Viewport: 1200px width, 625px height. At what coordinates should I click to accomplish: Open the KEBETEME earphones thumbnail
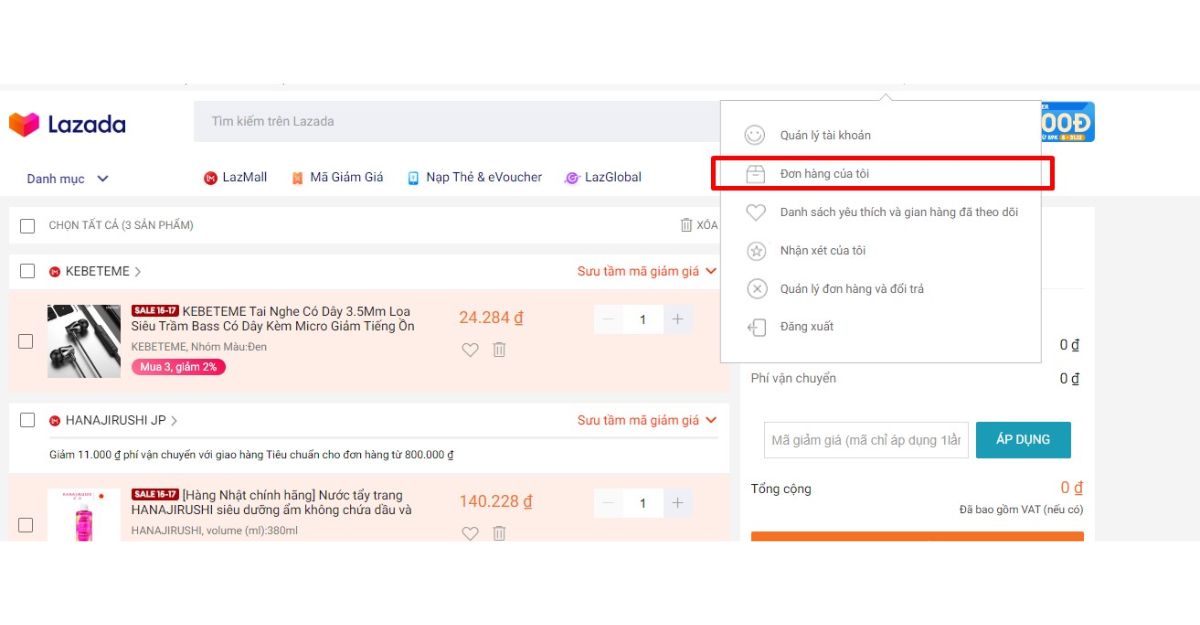[84, 341]
